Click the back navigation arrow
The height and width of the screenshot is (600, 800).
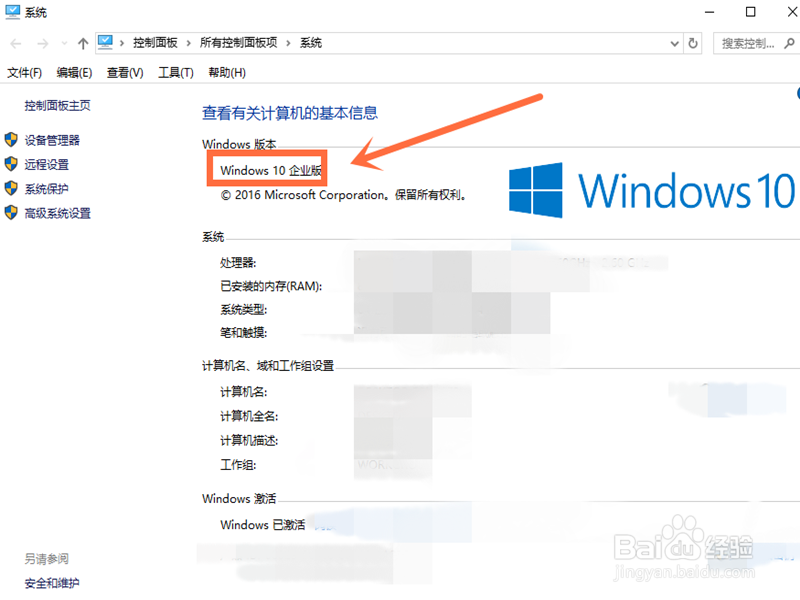tap(14, 43)
